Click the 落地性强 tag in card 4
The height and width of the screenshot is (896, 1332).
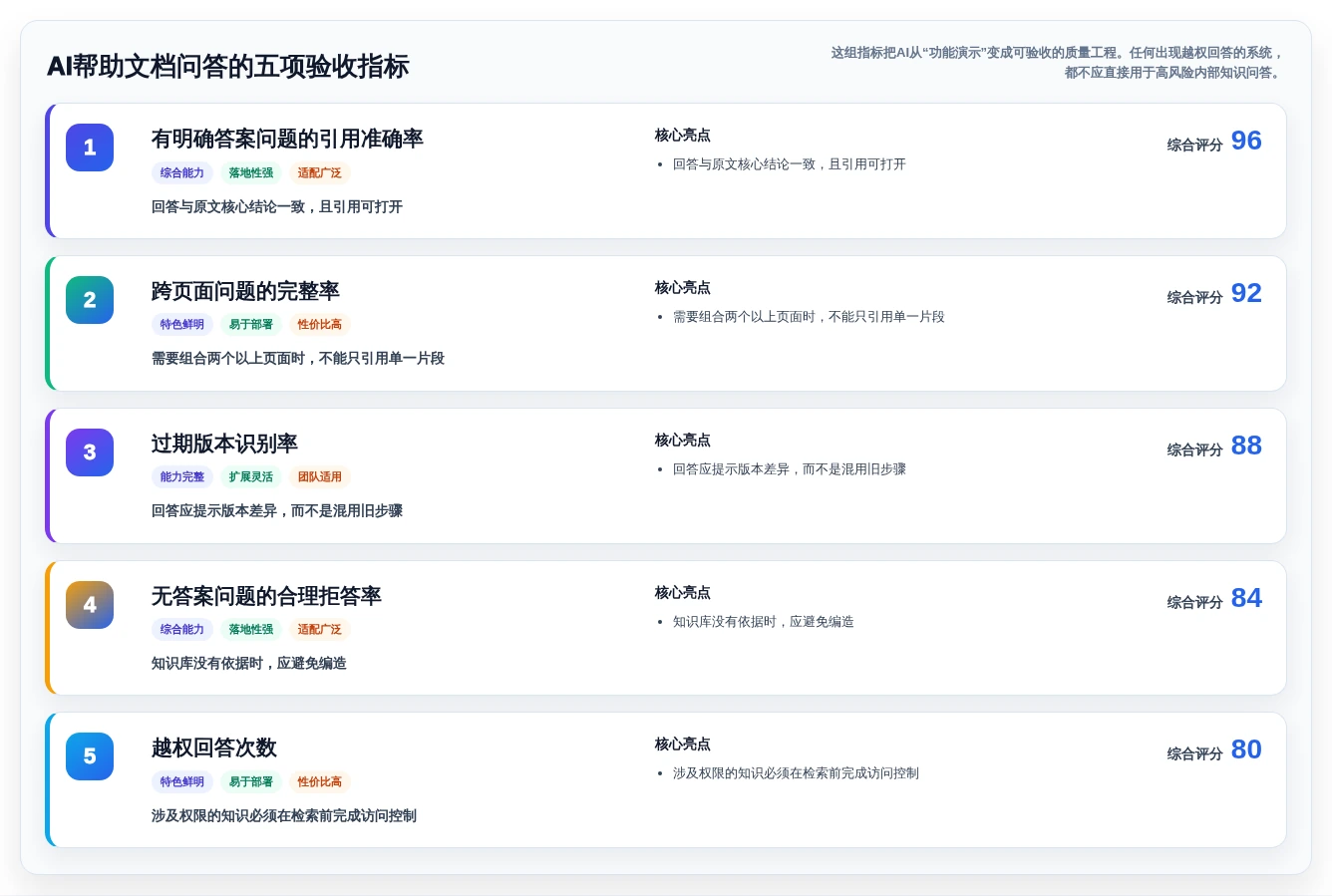click(251, 630)
